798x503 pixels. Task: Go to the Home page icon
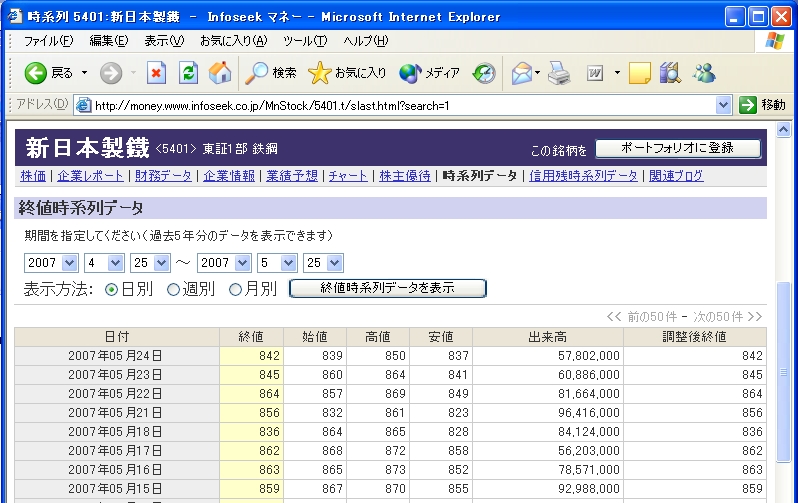[220, 73]
